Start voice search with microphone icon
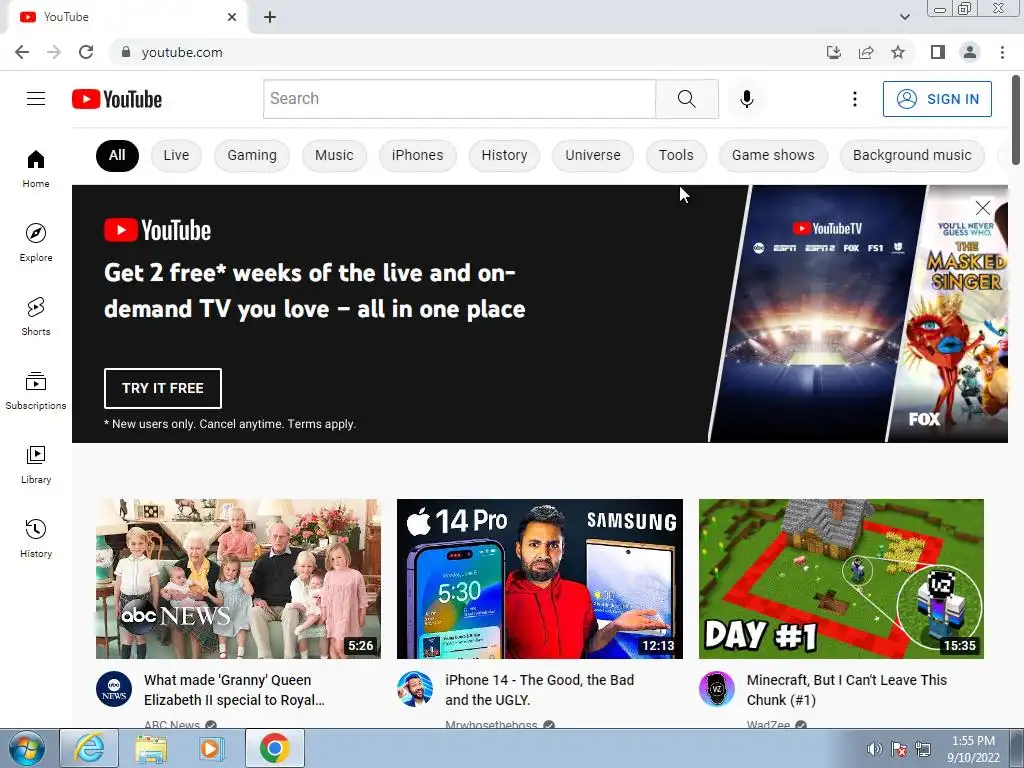The image size is (1024, 768). [746, 99]
